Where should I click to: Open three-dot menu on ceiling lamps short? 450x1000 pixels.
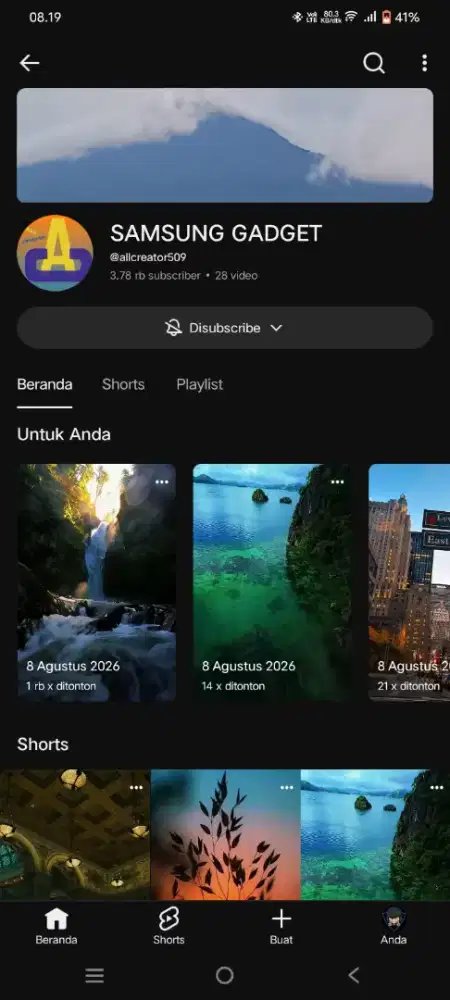(x=136, y=788)
